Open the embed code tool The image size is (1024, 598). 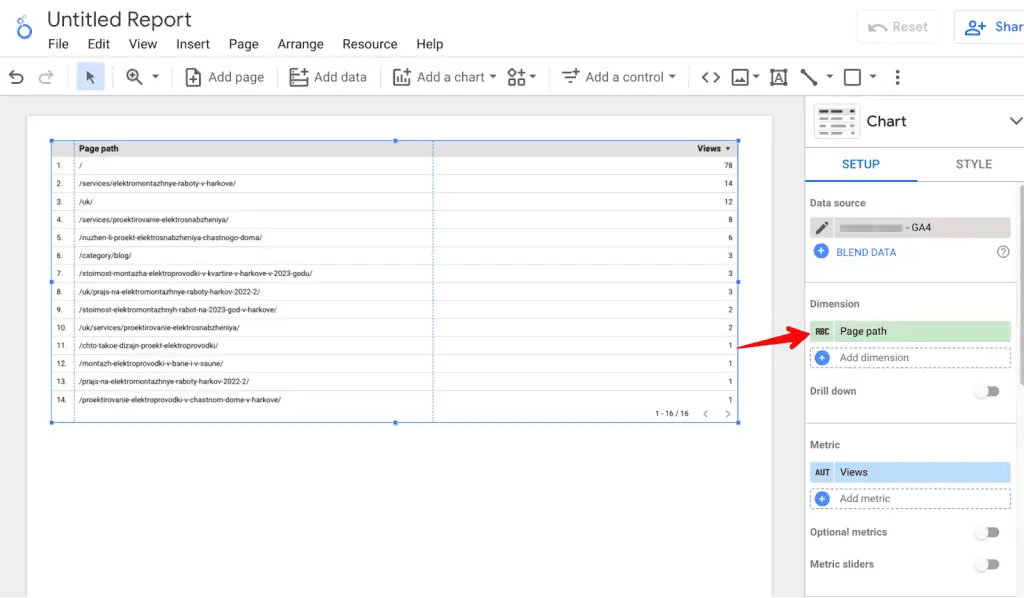click(x=710, y=76)
